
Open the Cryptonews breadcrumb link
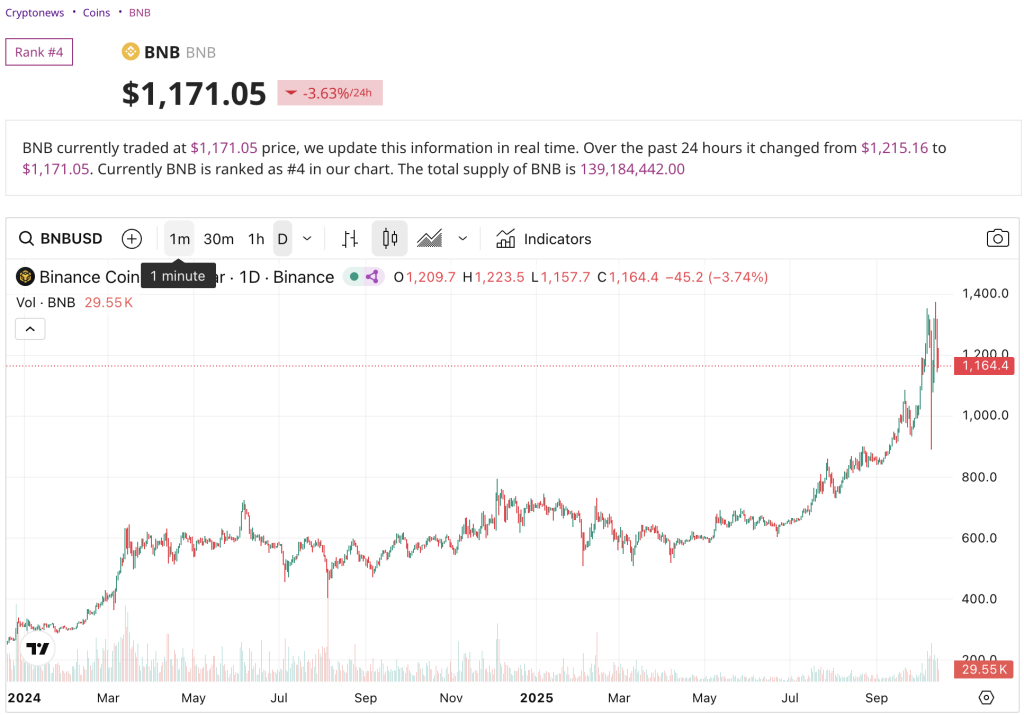(x=34, y=12)
